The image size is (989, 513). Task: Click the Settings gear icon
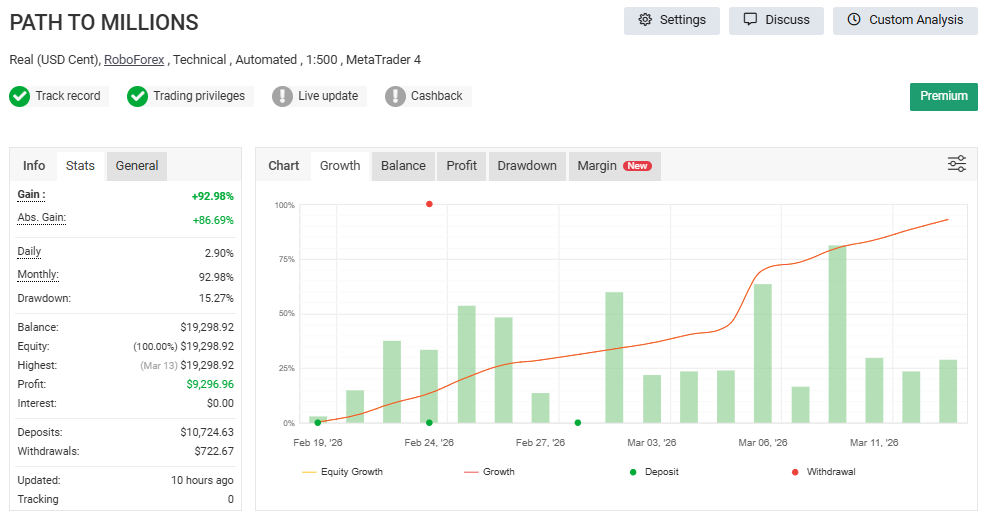pyautogui.click(x=645, y=20)
